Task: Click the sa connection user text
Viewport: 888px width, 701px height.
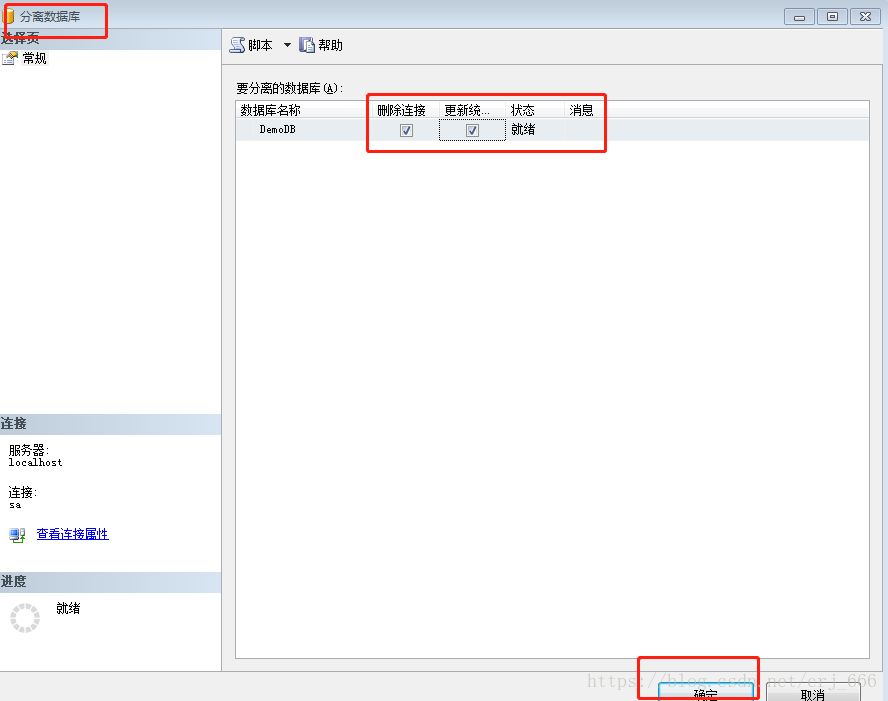Action: pos(15,505)
